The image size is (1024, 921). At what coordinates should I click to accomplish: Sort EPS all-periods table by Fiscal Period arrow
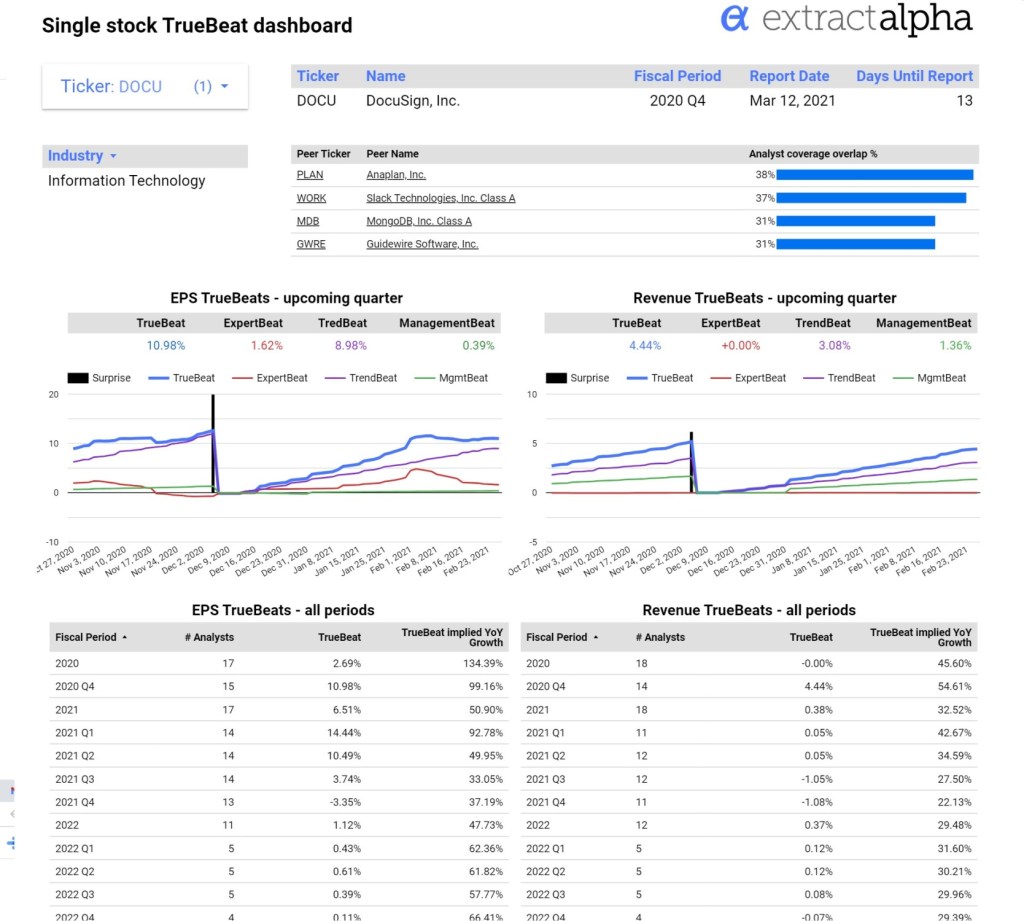pyautogui.click(x=125, y=638)
